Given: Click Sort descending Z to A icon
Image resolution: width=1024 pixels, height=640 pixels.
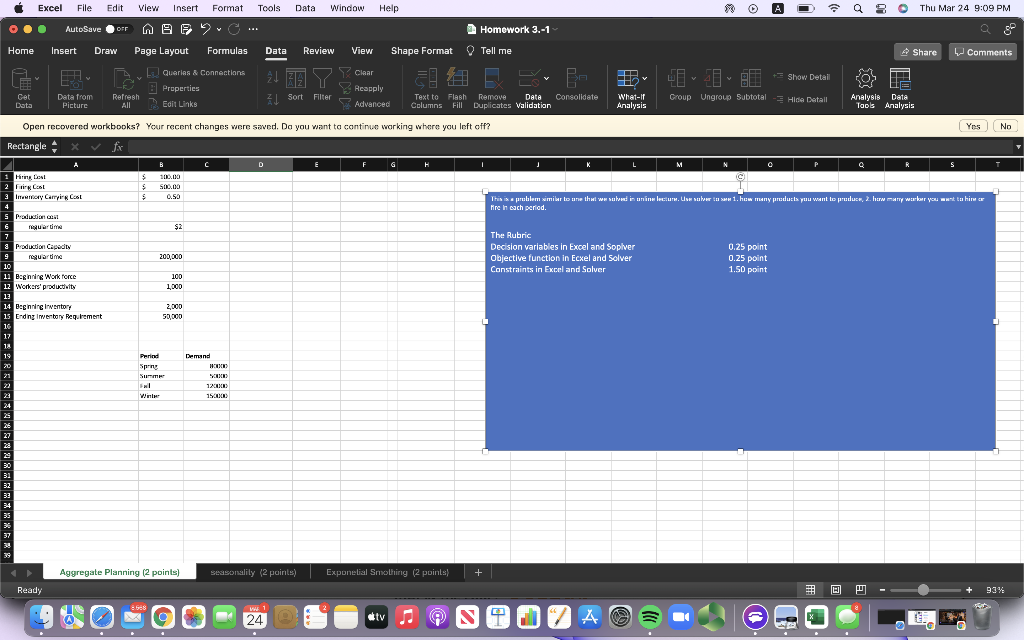Looking at the screenshot, I should 273,99.
